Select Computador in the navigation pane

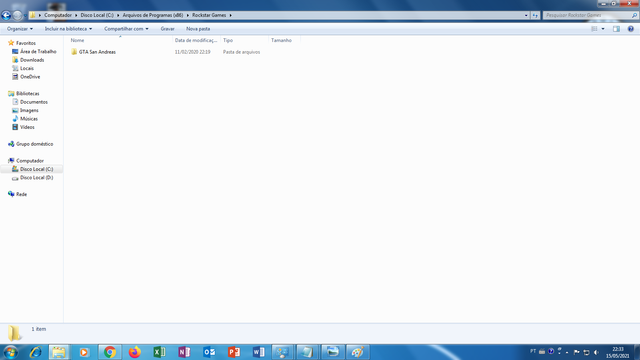point(29,161)
